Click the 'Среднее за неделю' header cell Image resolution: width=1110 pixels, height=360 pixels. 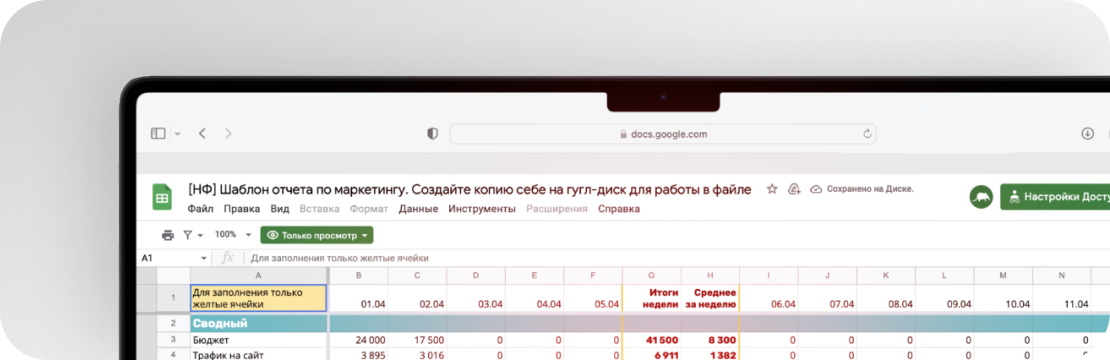[x=710, y=298]
